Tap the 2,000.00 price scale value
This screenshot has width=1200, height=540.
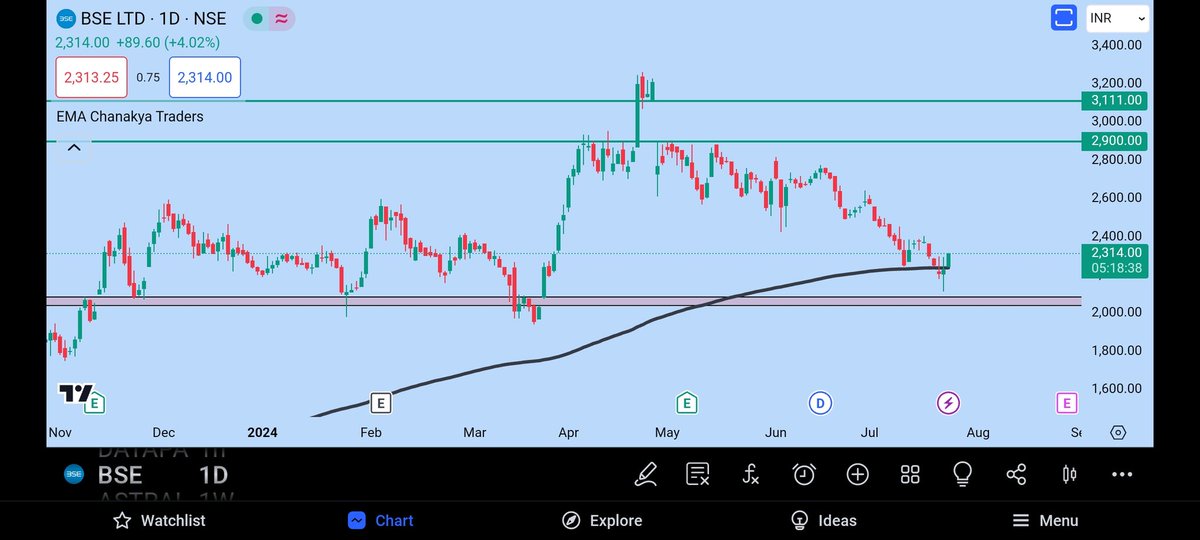click(1117, 312)
